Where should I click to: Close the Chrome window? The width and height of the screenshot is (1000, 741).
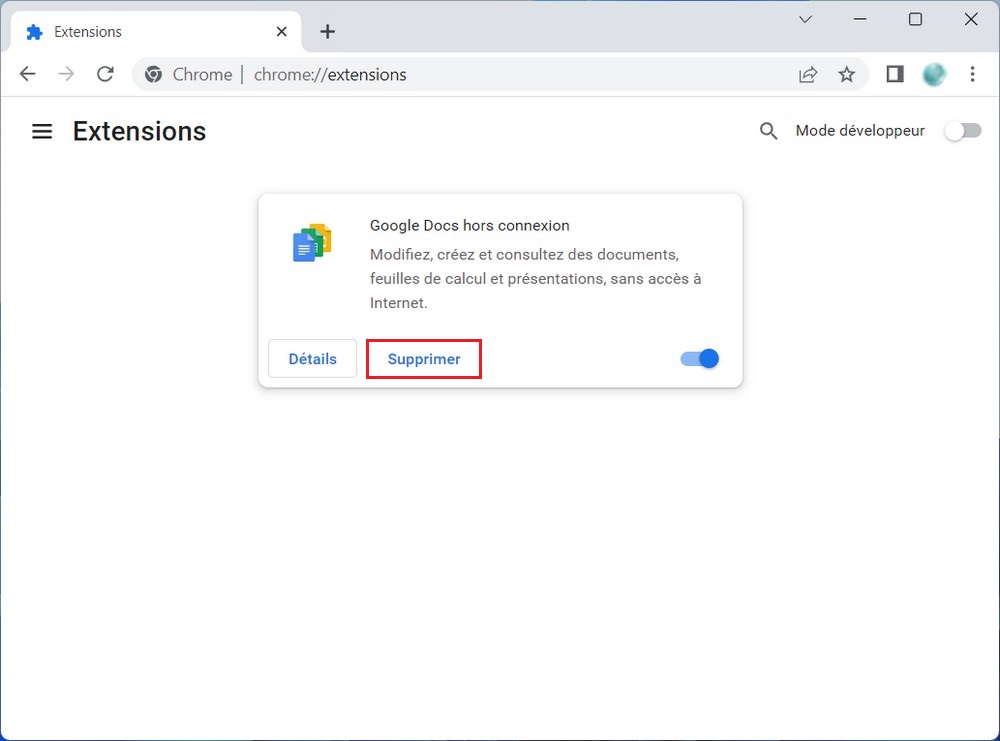[x=971, y=19]
